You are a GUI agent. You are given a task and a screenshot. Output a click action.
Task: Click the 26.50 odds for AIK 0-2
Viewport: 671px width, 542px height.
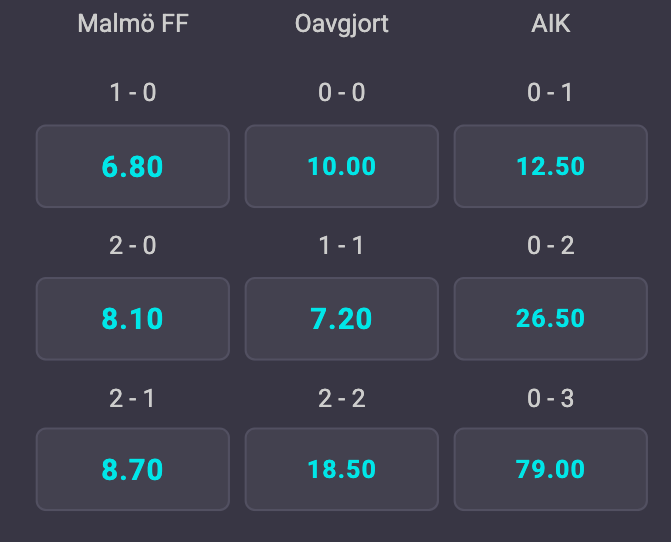pos(551,318)
